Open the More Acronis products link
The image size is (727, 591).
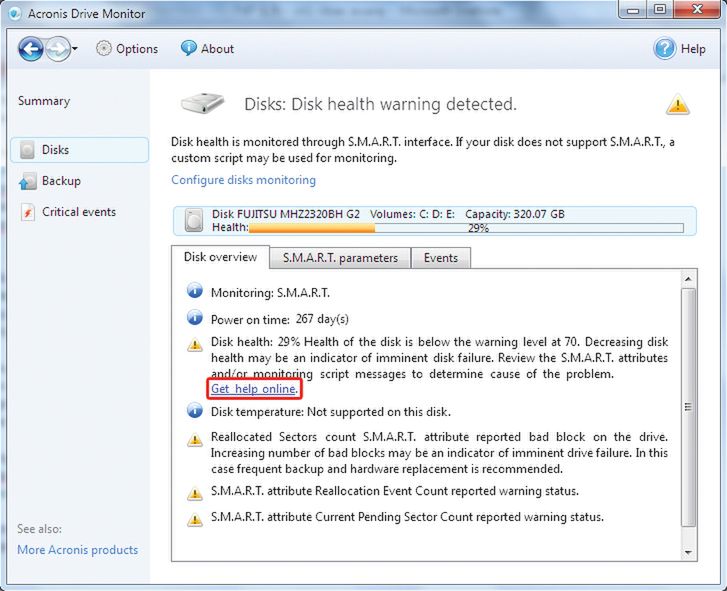(x=77, y=550)
